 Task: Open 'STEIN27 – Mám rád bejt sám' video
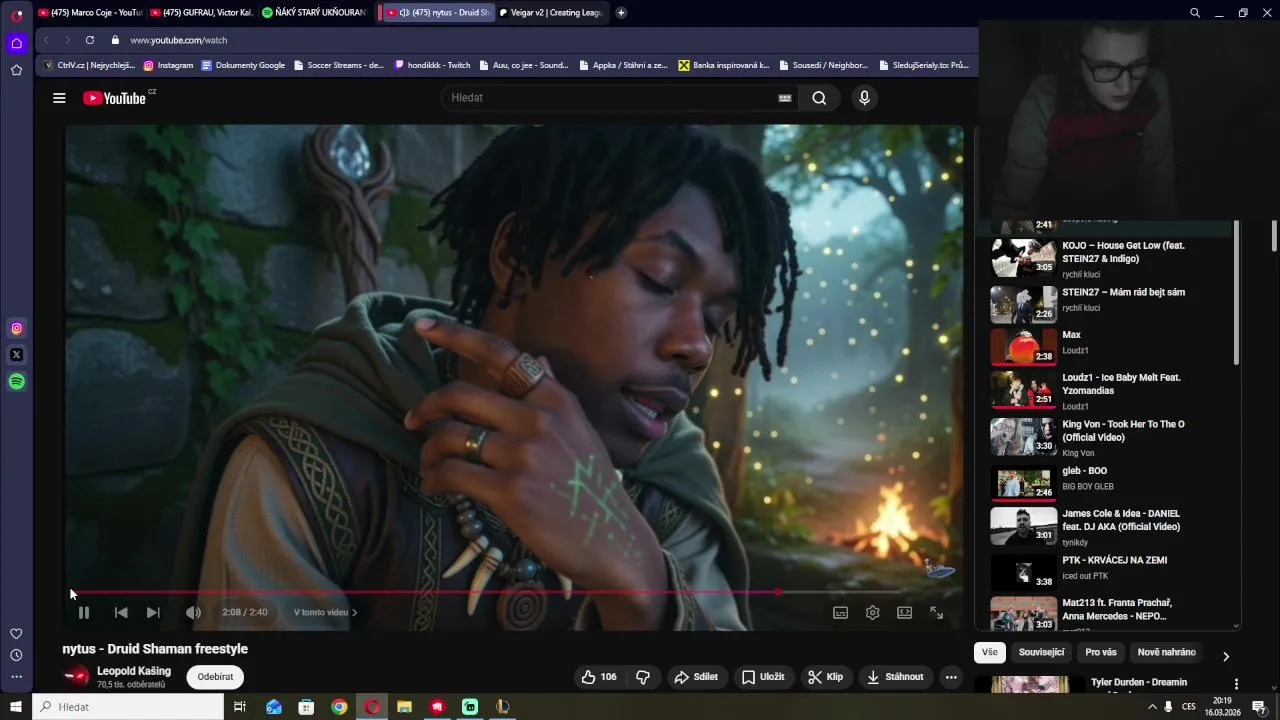point(1123,292)
